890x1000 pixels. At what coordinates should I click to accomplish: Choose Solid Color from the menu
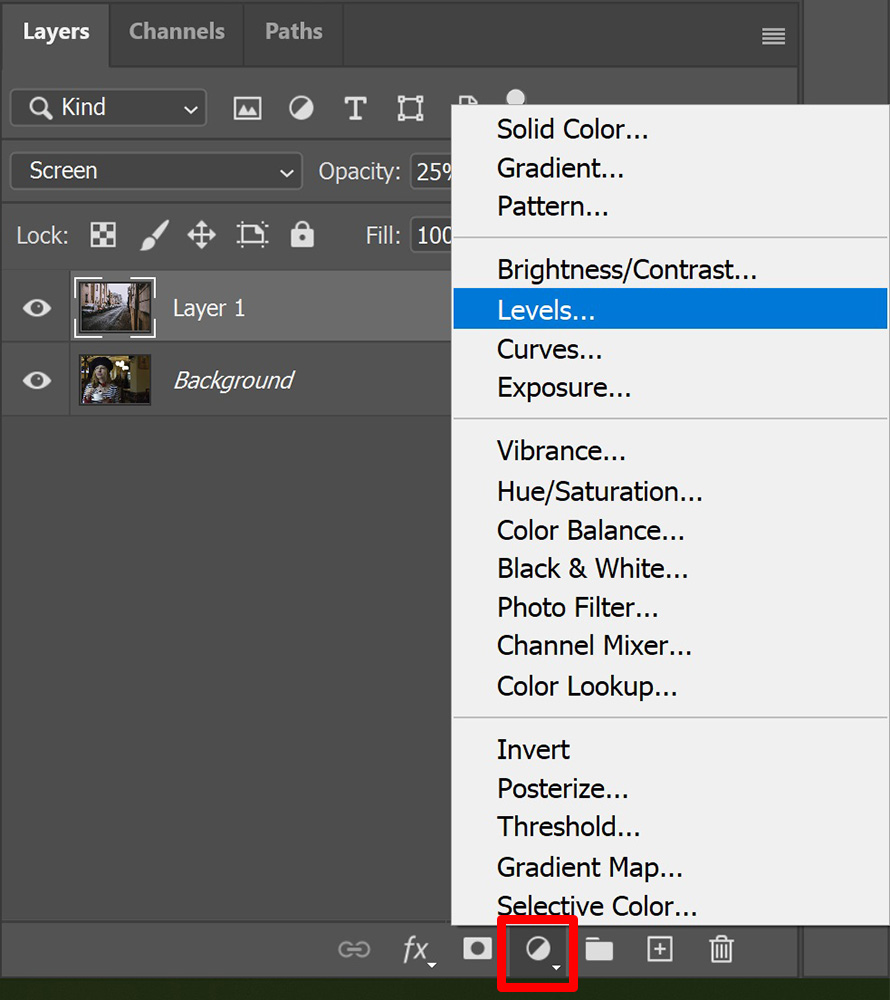tap(670, 129)
